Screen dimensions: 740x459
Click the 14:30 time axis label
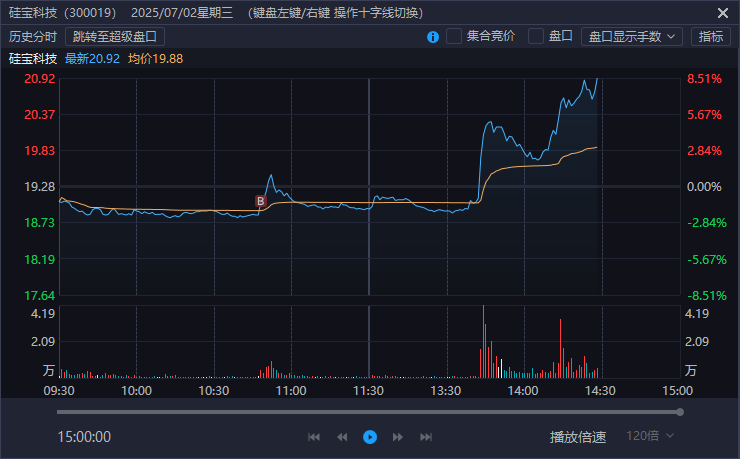coord(600,391)
